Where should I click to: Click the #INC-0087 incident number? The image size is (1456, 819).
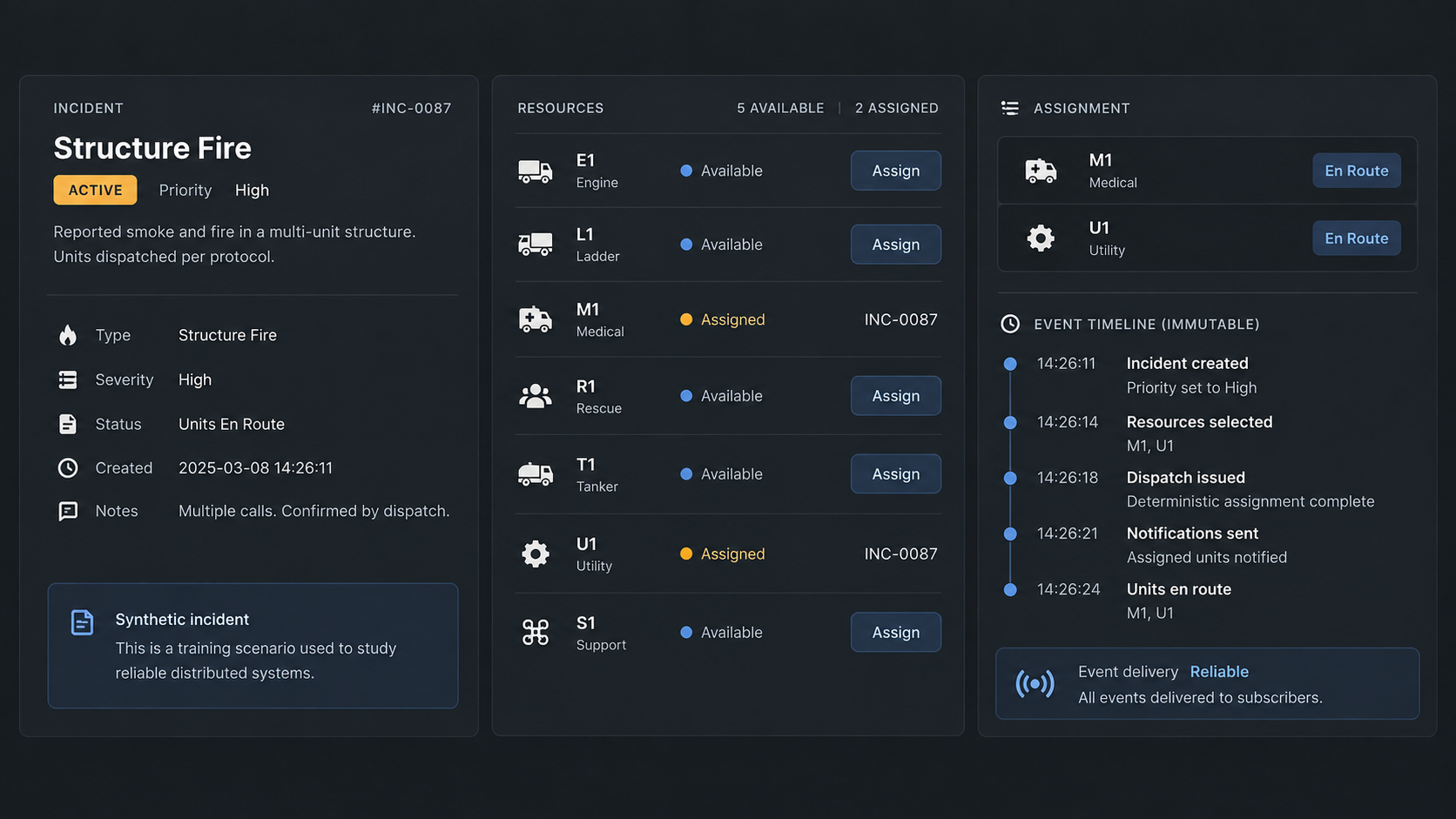(x=411, y=108)
